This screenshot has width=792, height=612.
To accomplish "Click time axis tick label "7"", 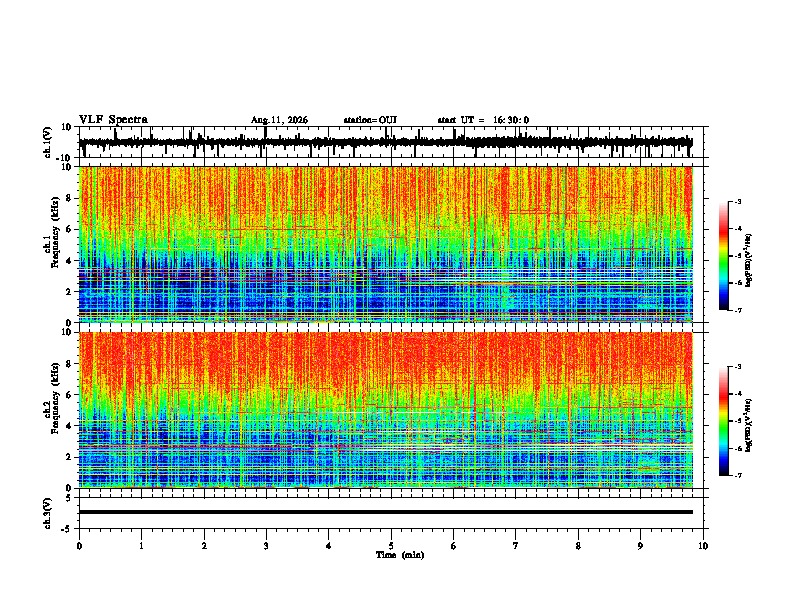I will (516, 546).
